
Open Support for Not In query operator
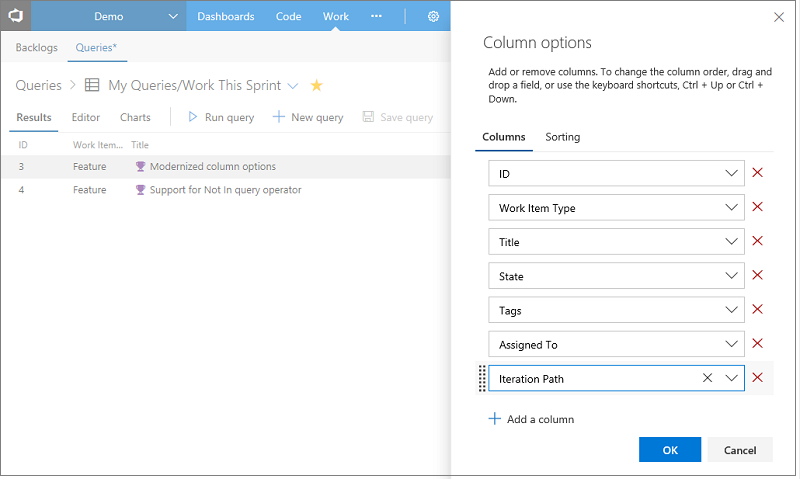tap(226, 190)
